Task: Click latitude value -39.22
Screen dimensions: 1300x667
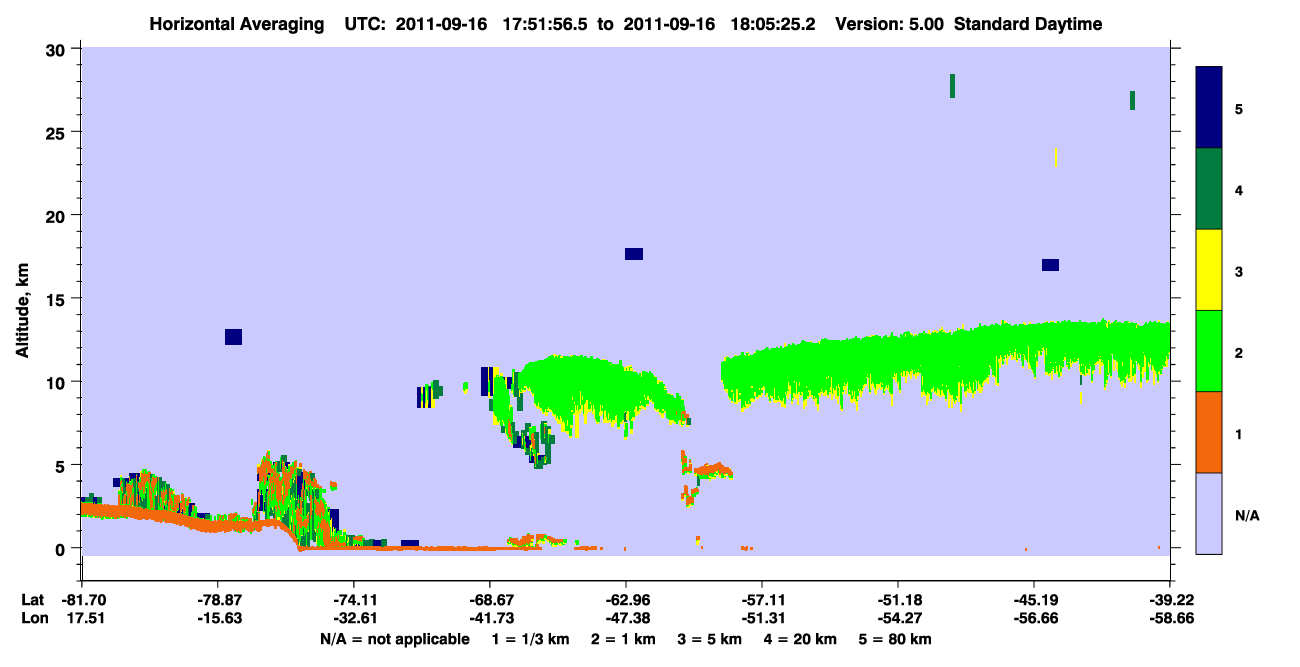Action: point(1170,600)
